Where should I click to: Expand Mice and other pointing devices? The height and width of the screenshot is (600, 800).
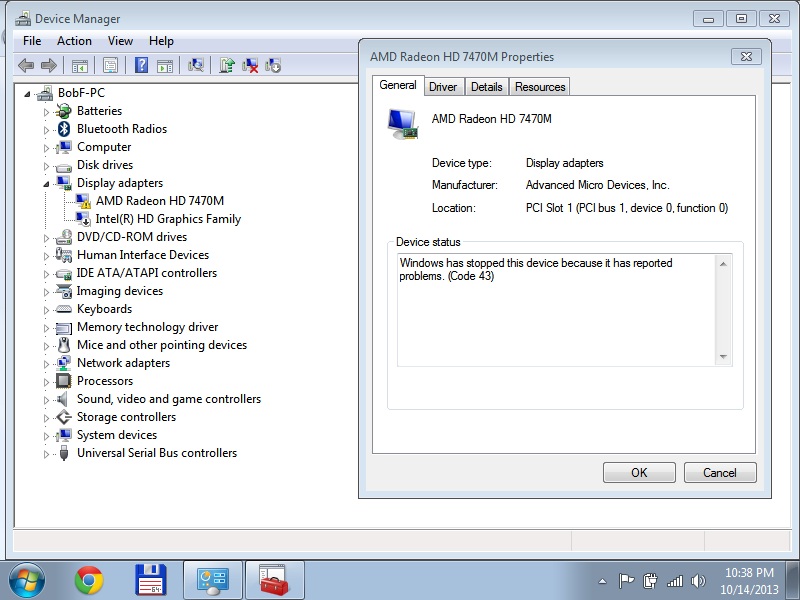tap(46, 346)
